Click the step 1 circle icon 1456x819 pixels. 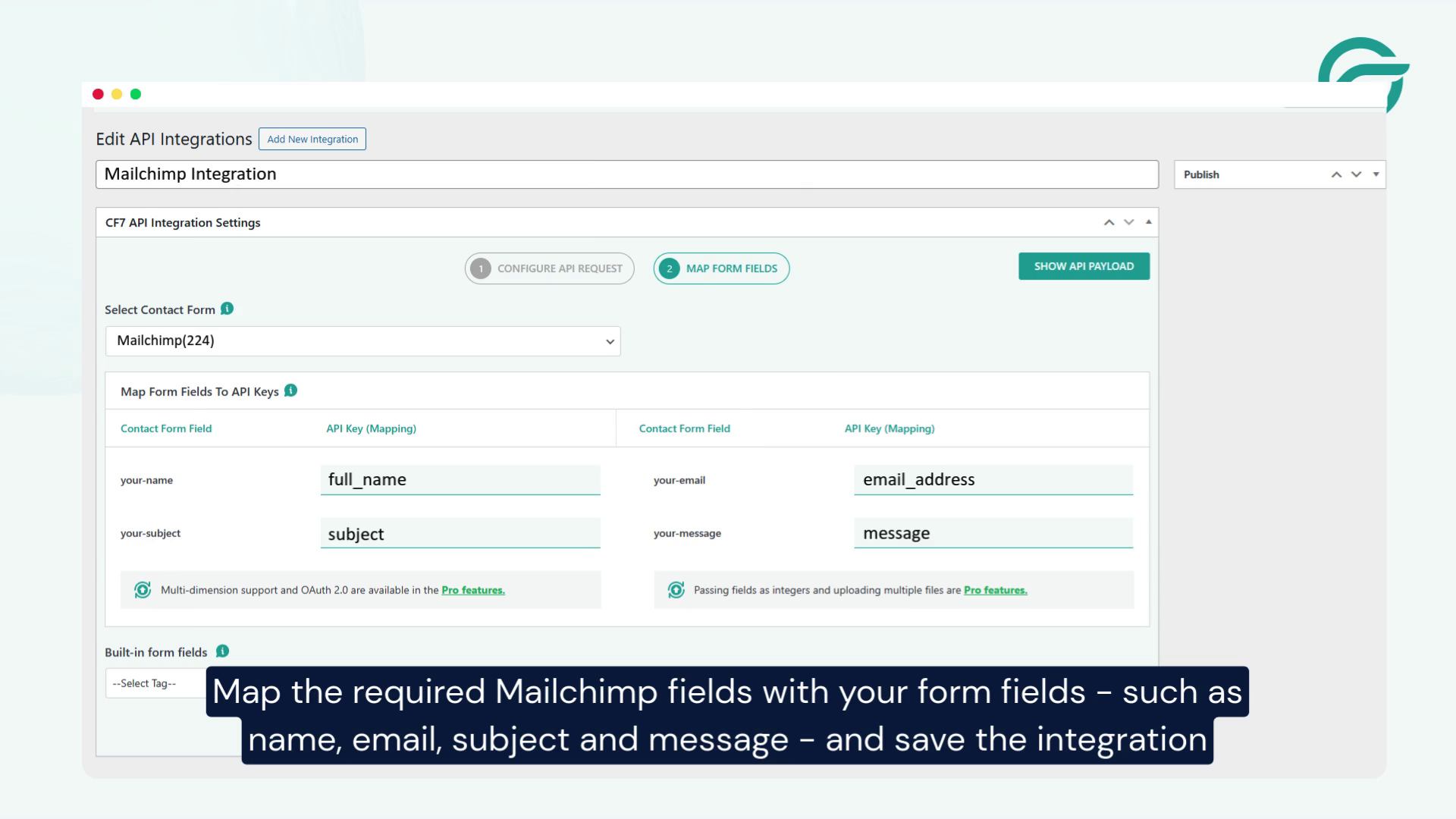pos(481,268)
